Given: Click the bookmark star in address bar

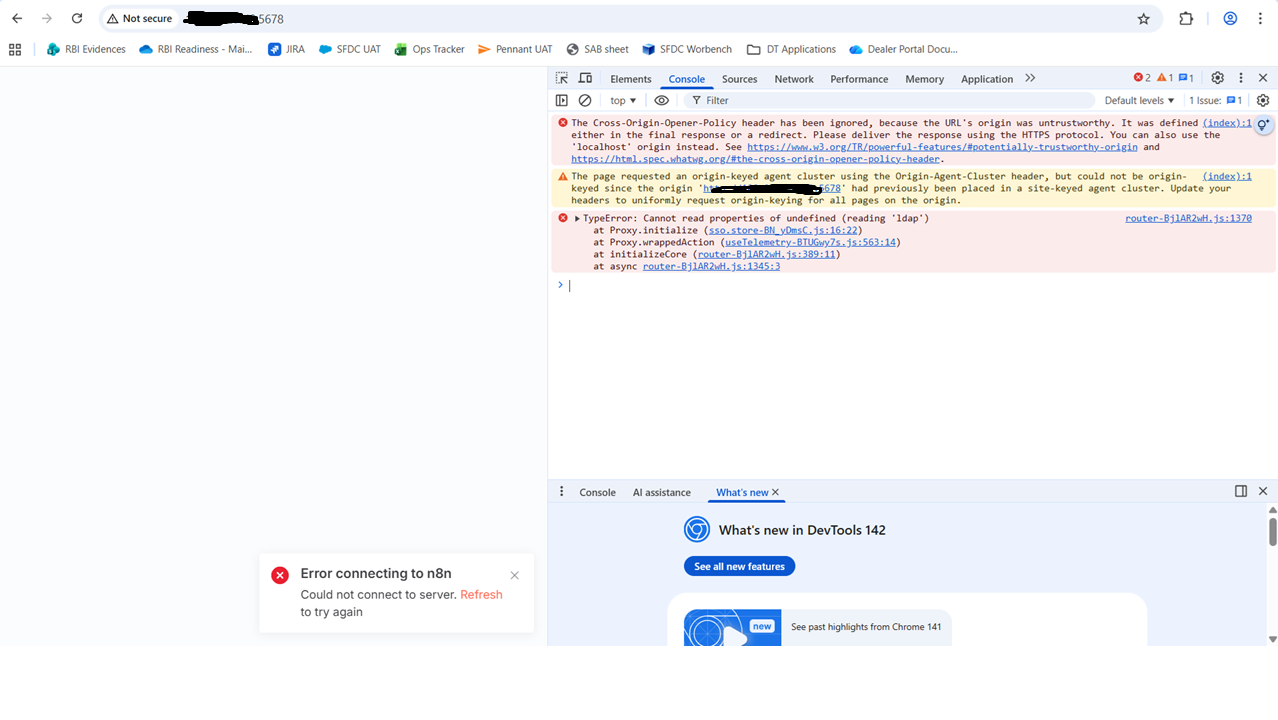Looking at the screenshot, I should point(1143,19).
